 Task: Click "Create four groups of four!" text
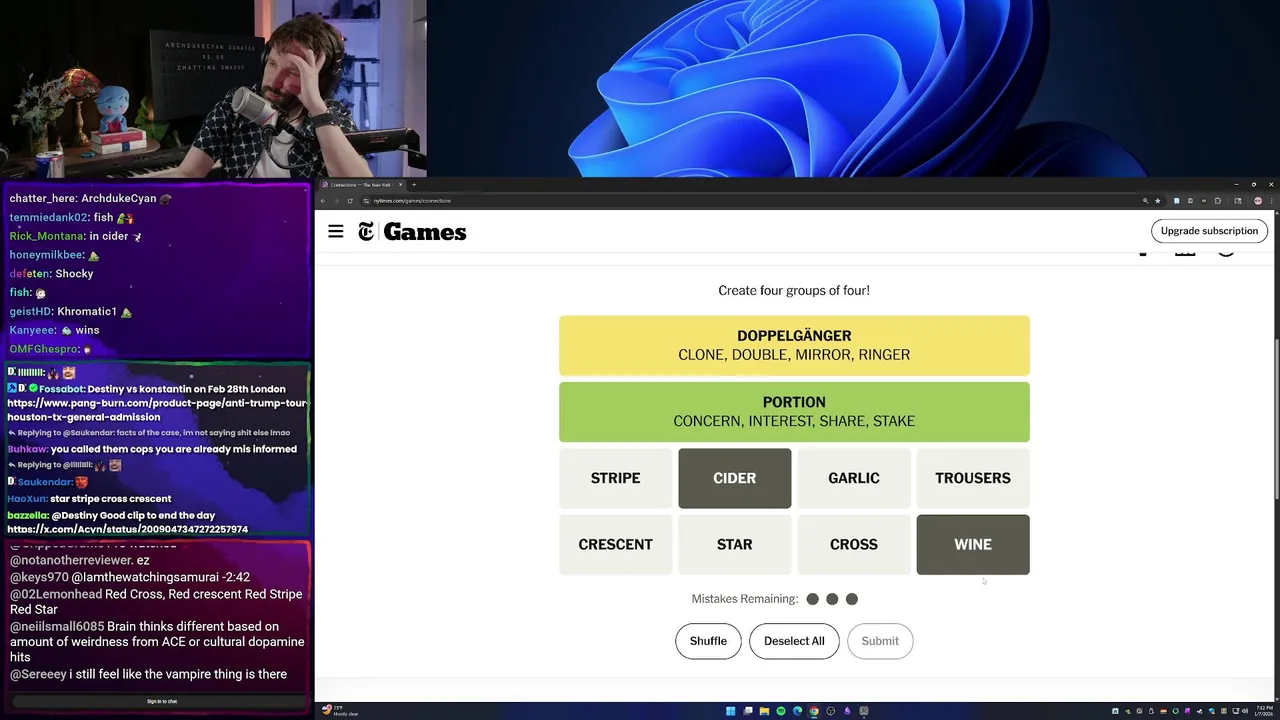coord(794,290)
